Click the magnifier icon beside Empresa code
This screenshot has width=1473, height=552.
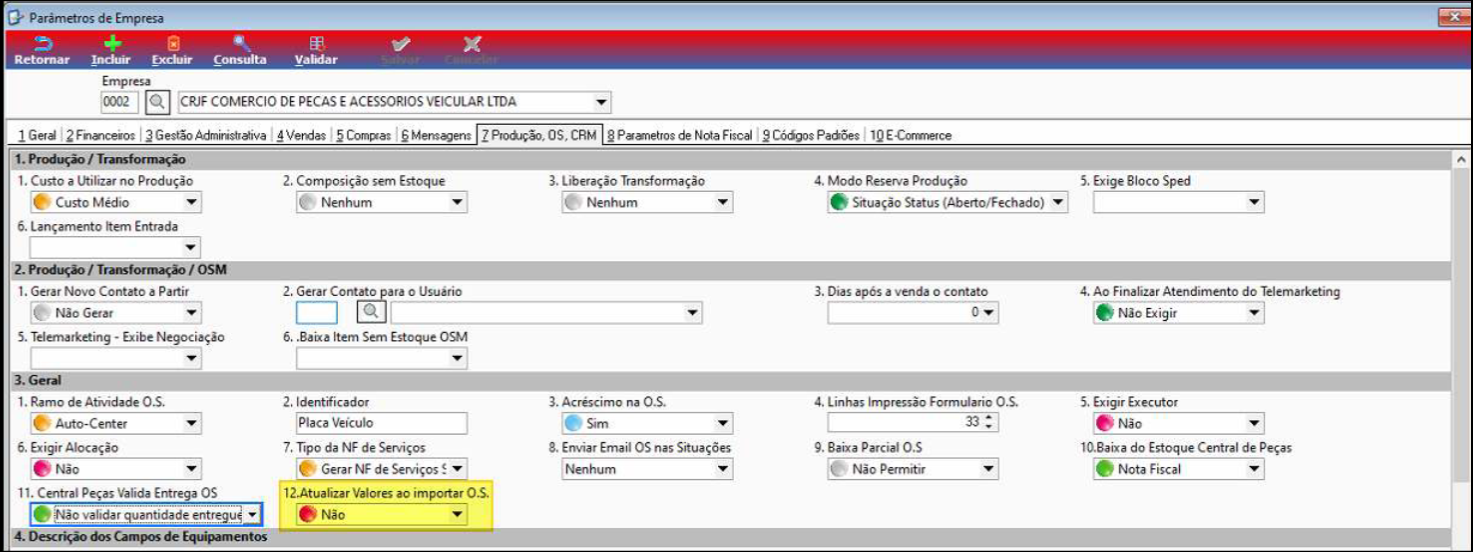click(x=158, y=102)
